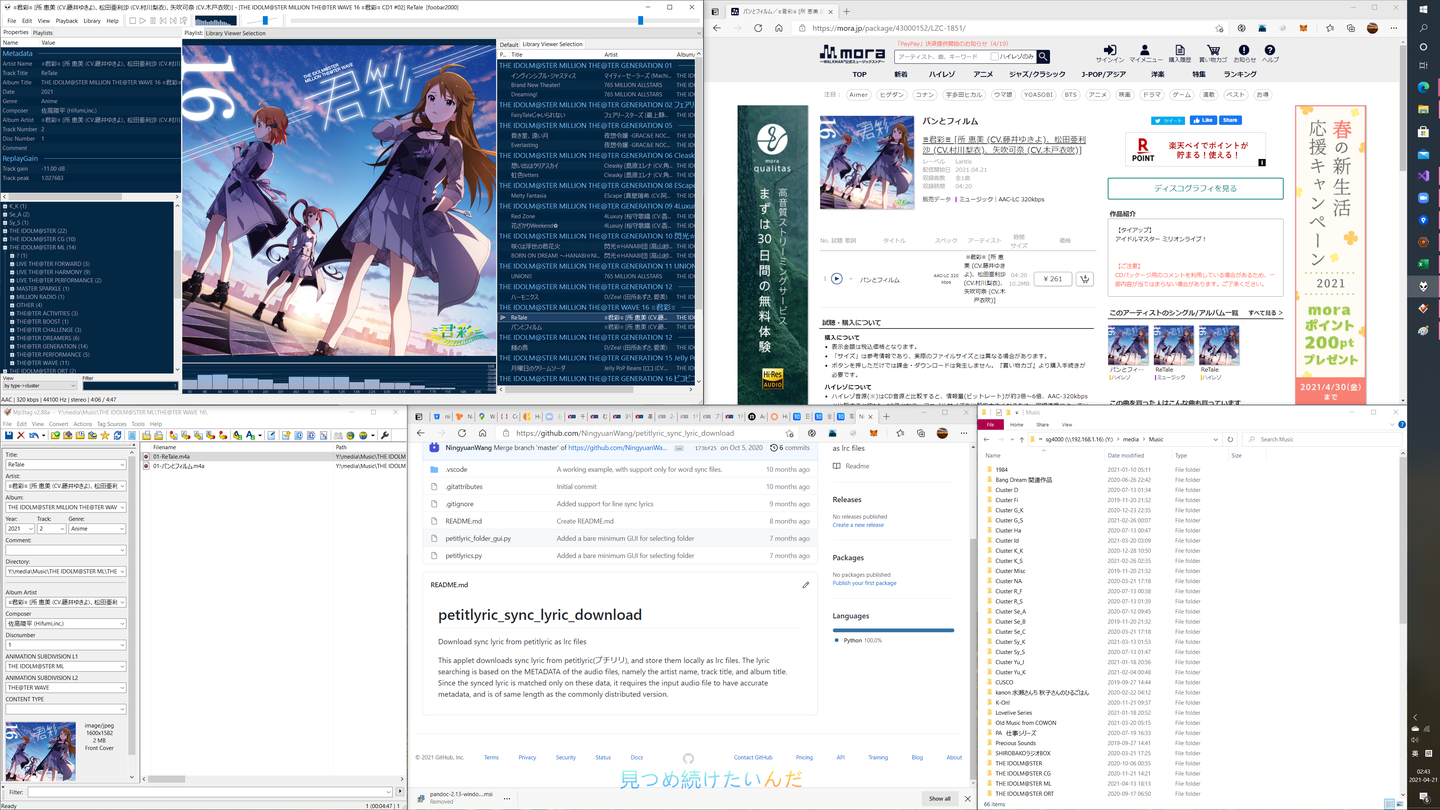1440x810 pixels.
Task: Click 'Show all' in the downloads bar
Action: pyautogui.click(x=940, y=798)
